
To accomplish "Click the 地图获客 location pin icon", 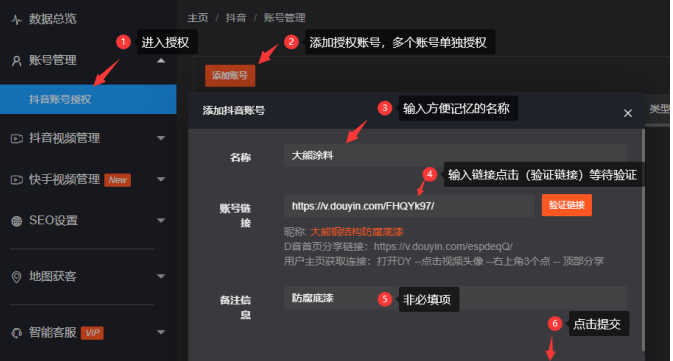I will pos(17,277).
